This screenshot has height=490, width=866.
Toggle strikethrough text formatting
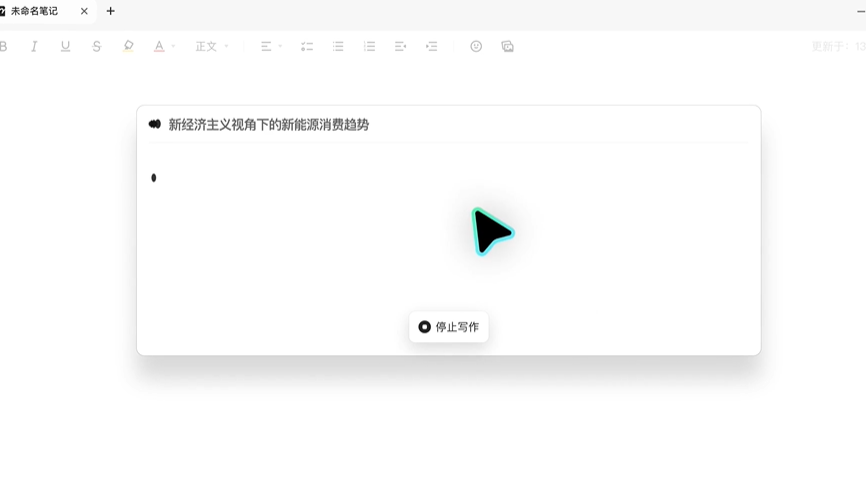(x=96, y=46)
